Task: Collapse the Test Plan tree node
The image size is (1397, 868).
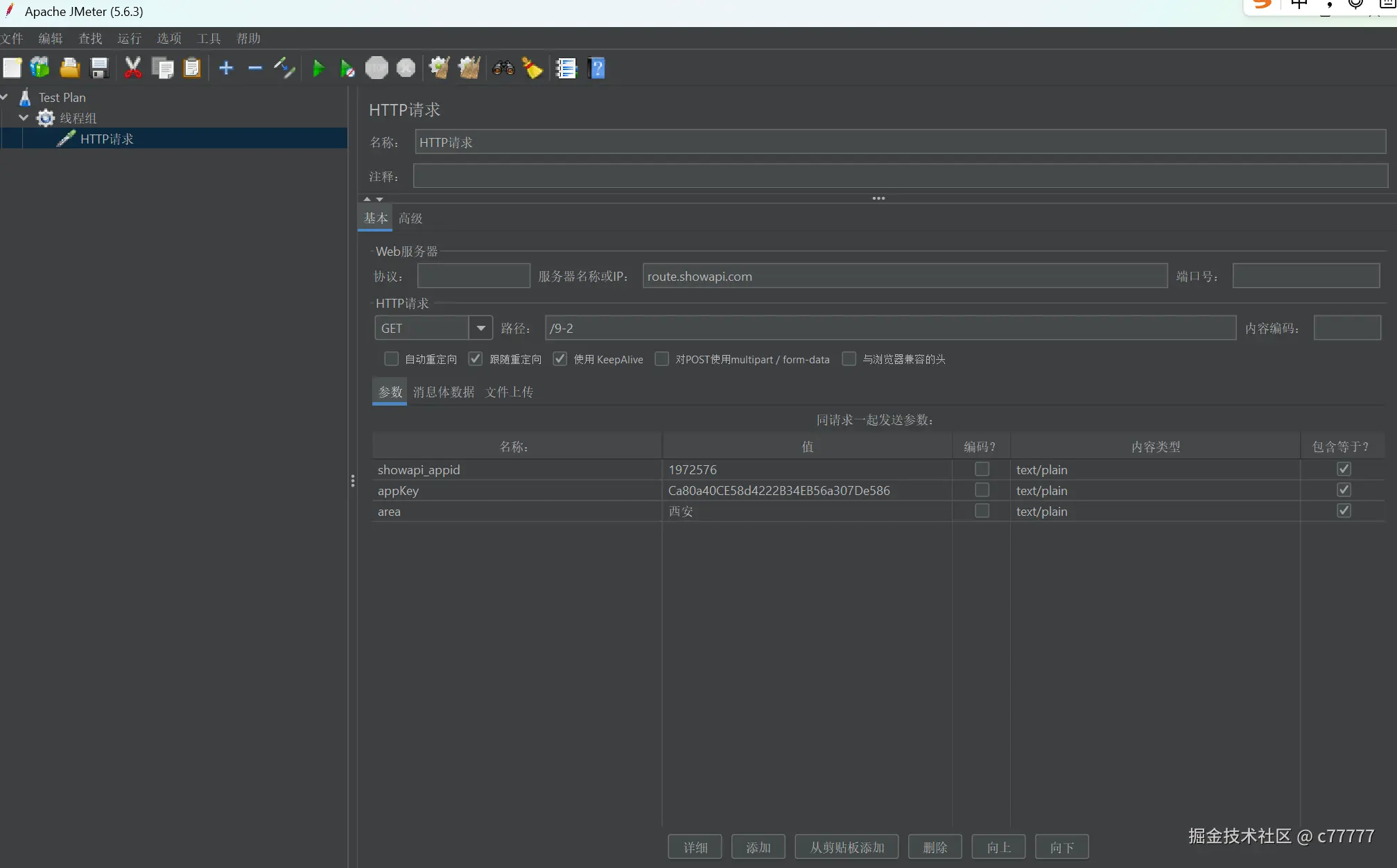Action: click(x=4, y=97)
